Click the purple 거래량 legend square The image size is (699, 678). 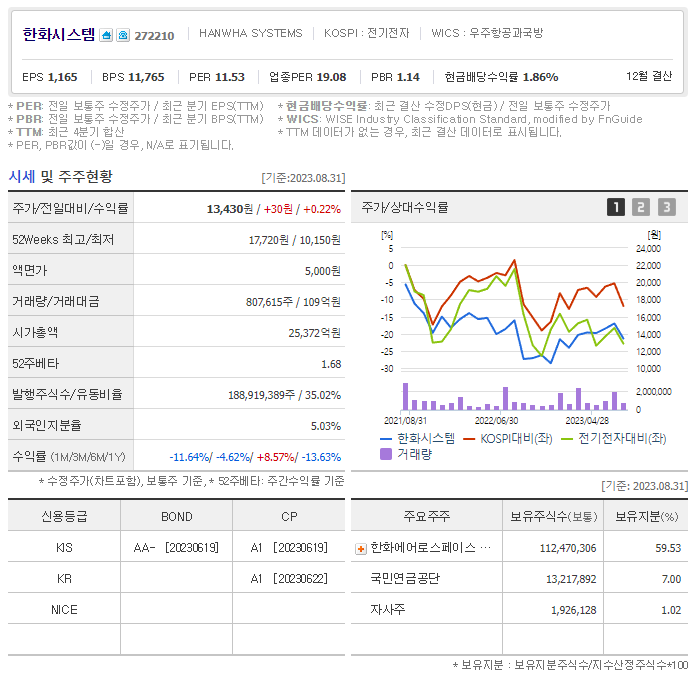click(x=386, y=454)
